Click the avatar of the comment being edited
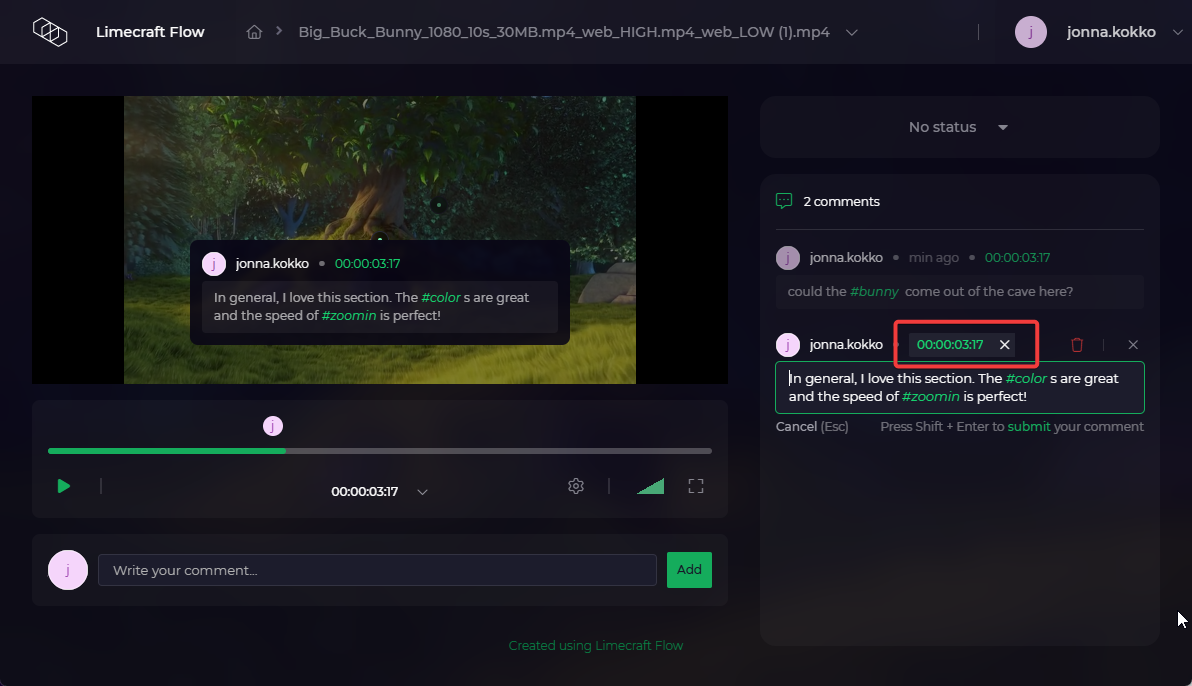1192x686 pixels. coord(788,345)
